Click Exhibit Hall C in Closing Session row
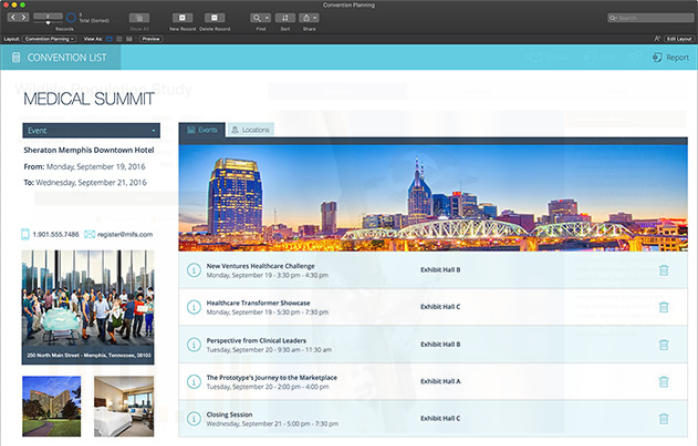Image resolution: width=698 pixels, height=446 pixels. click(x=440, y=418)
